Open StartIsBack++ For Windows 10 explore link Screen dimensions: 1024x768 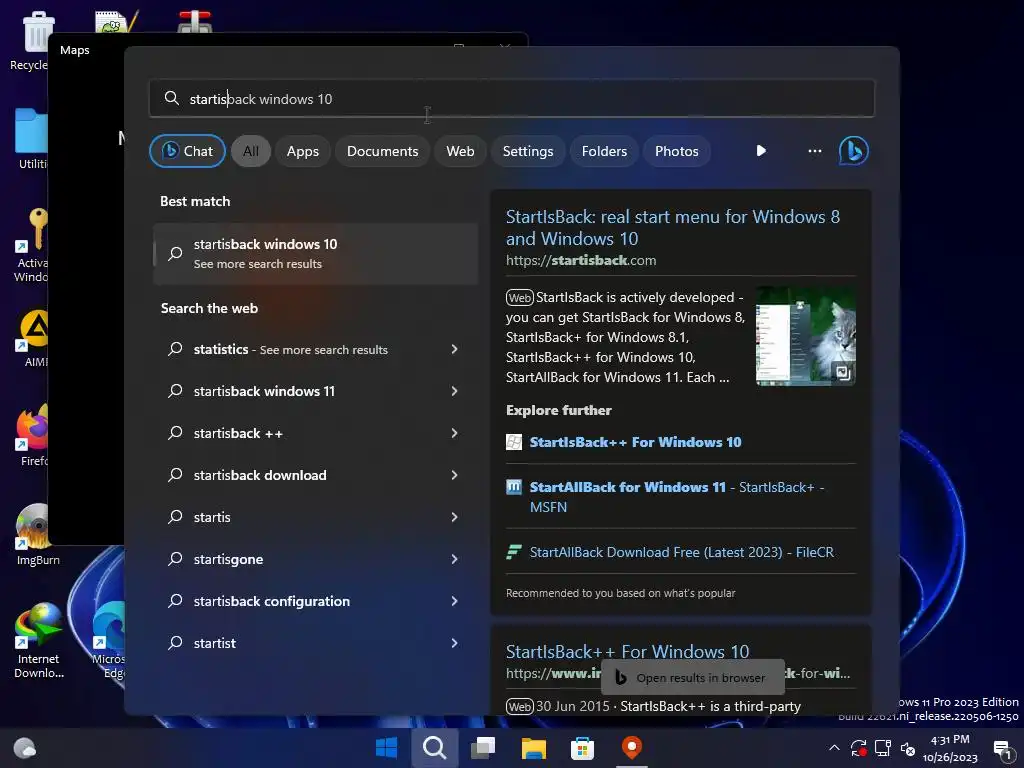tap(635, 442)
